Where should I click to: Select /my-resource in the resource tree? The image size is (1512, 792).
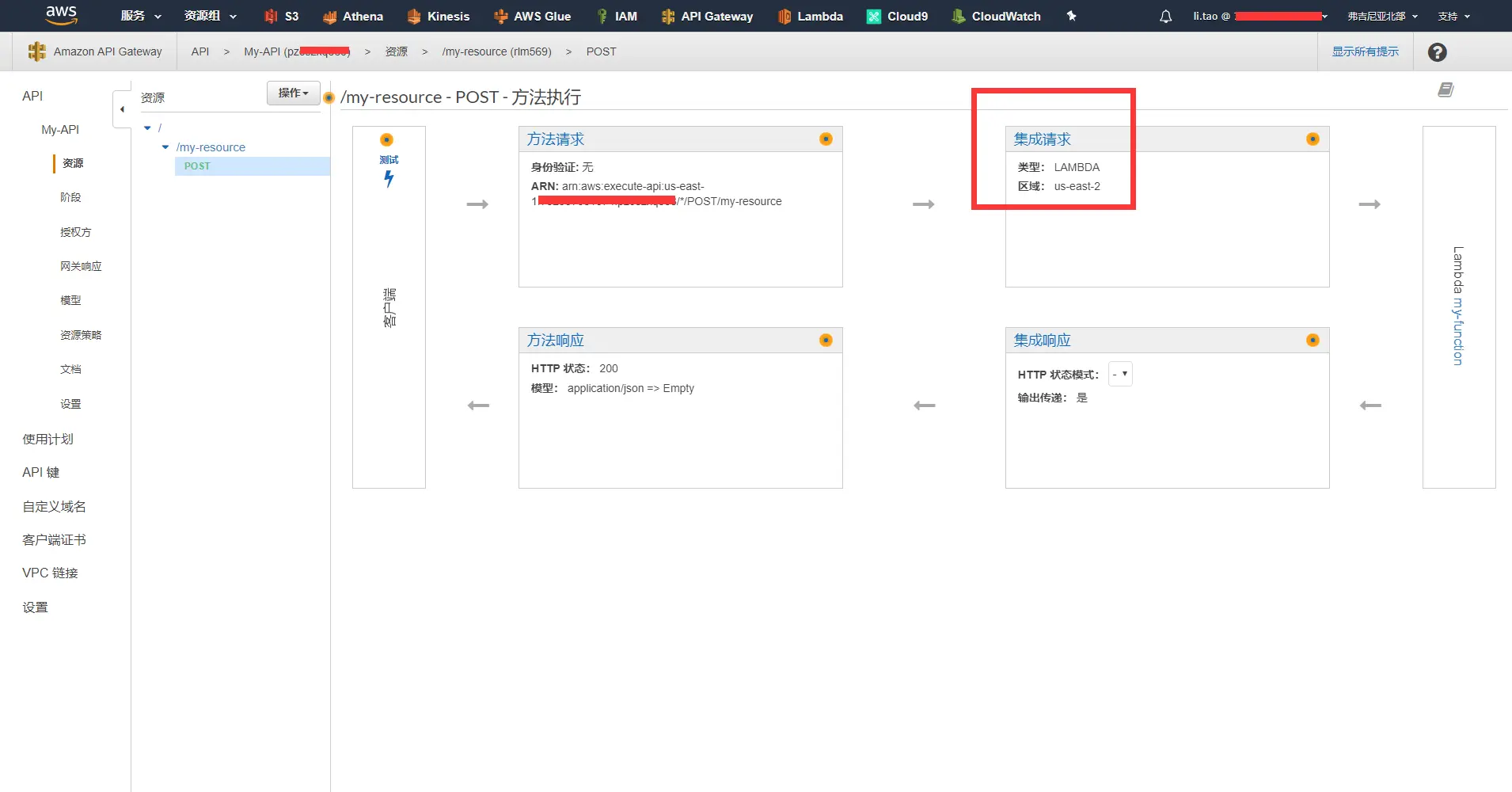(211, 147)
